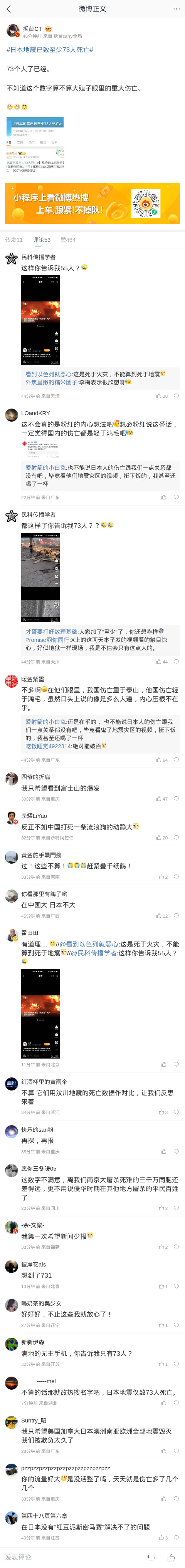Tap the repost icon in bottom bar
This screenshot has width=185, height=1568.
click(151, 1557)
